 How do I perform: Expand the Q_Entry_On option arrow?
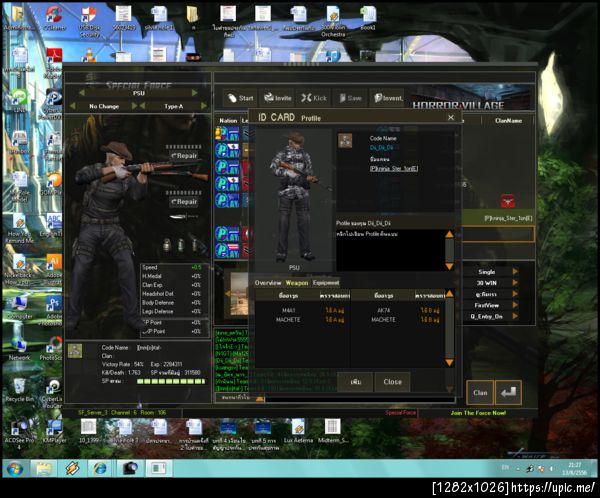point(515,316)
